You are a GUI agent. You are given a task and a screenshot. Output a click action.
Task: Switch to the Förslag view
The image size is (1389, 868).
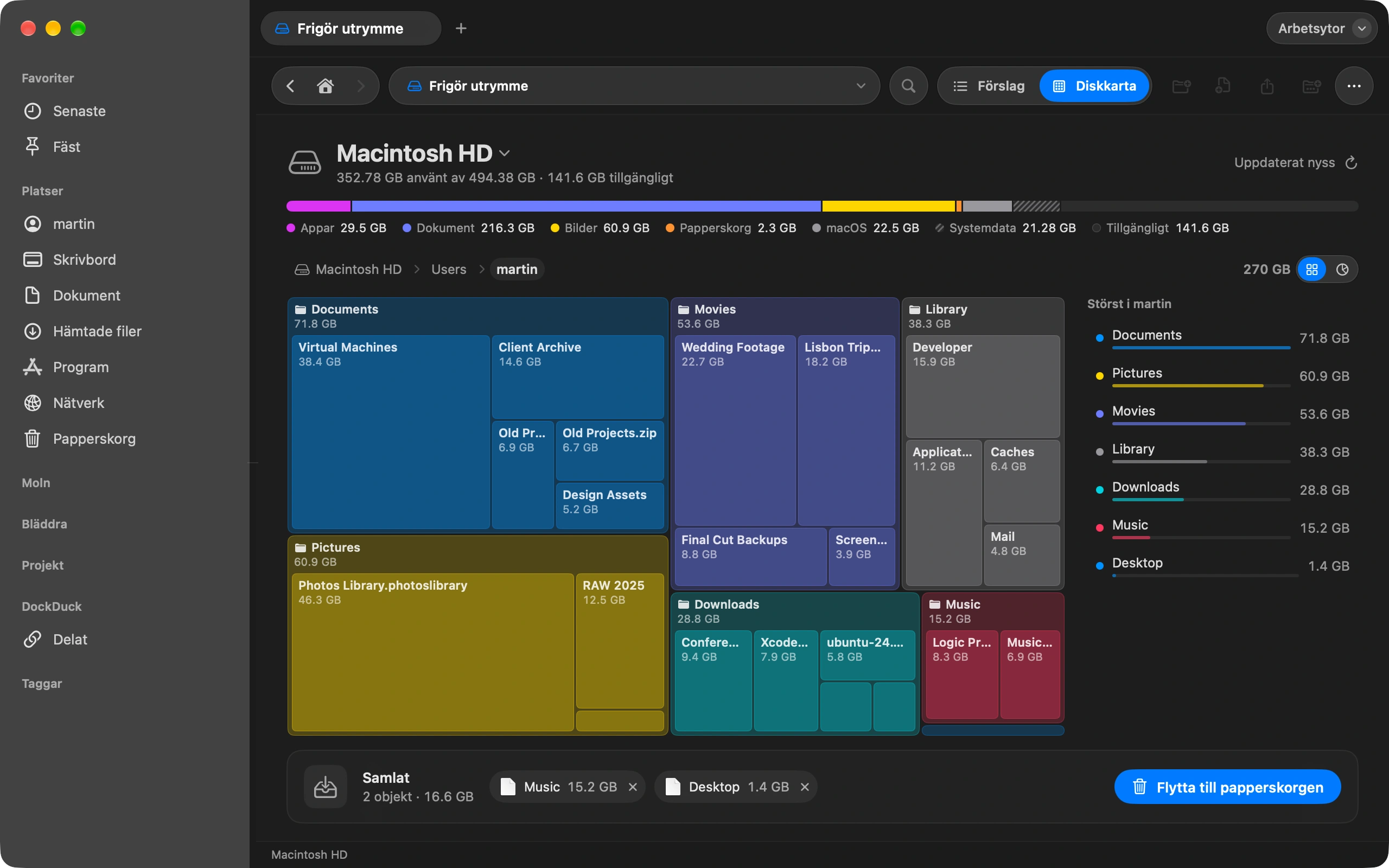[989, 86]
